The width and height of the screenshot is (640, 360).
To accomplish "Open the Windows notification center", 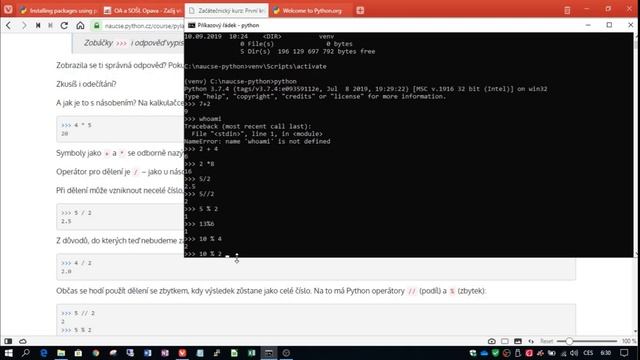I will click(x=624, y=353).
